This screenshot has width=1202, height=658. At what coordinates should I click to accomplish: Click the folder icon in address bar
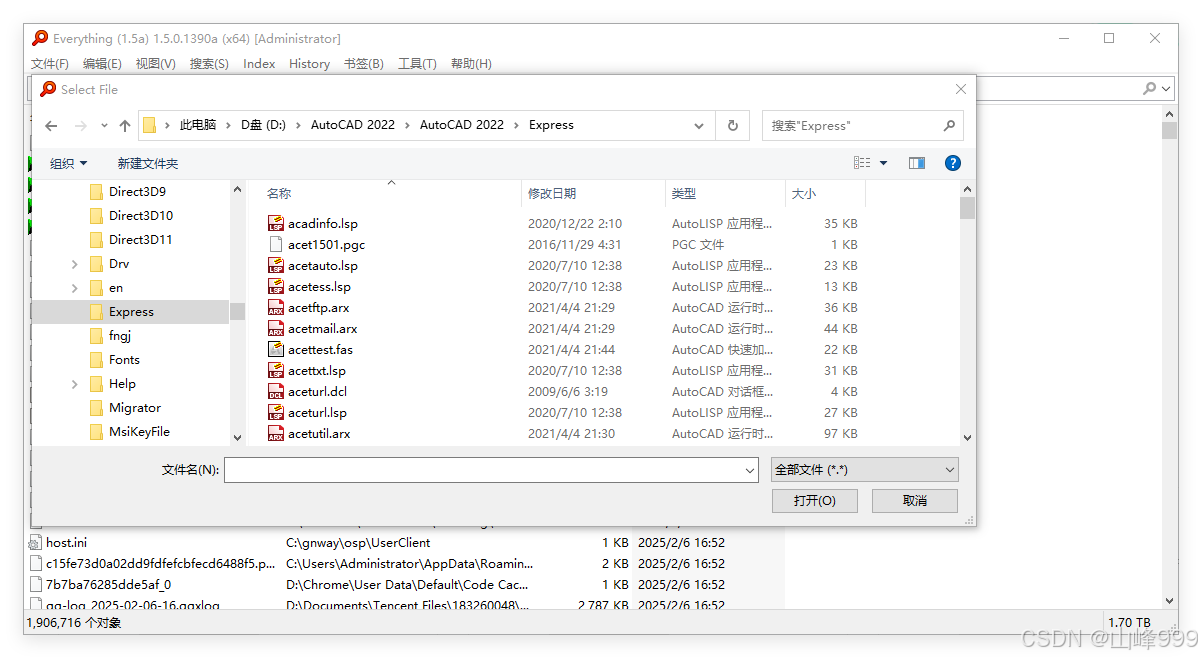(150, 126)
